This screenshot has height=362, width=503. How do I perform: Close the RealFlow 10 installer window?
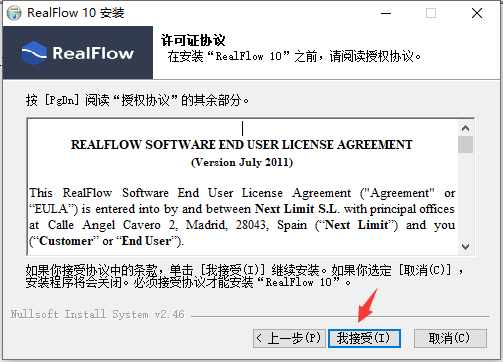pyautogui.click(x=477, y=13)
